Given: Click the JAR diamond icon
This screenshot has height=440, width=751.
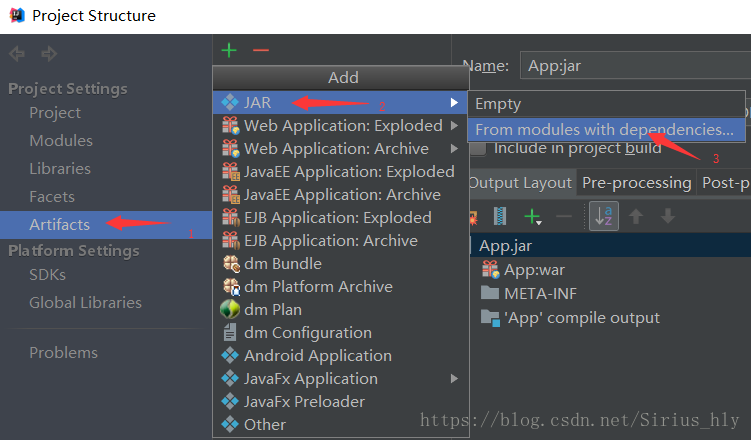Looking at the screenshot, I should pyautogui.click(x=230, y=102).
